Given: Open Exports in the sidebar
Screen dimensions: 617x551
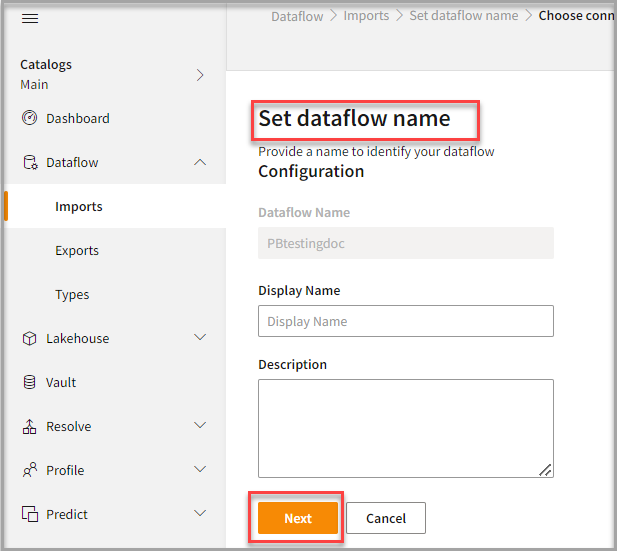Looking at the screenshot, I should pyautogui.click(x=77, y=250).
